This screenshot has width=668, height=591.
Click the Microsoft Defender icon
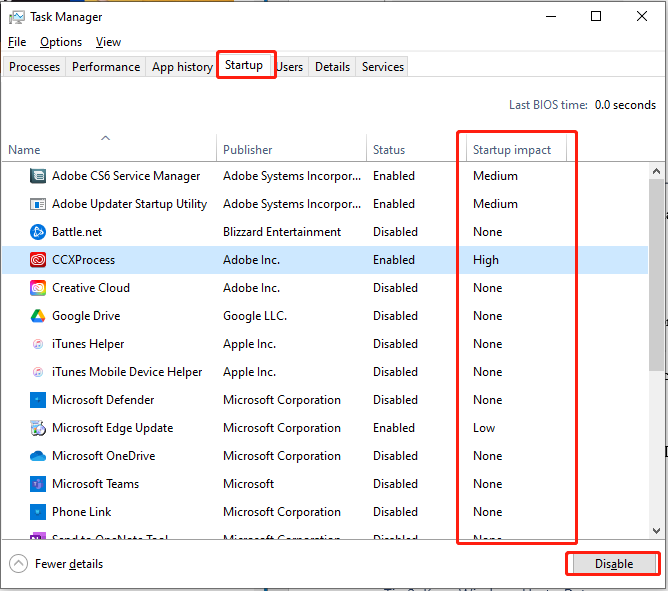click(x=37, y=400)
